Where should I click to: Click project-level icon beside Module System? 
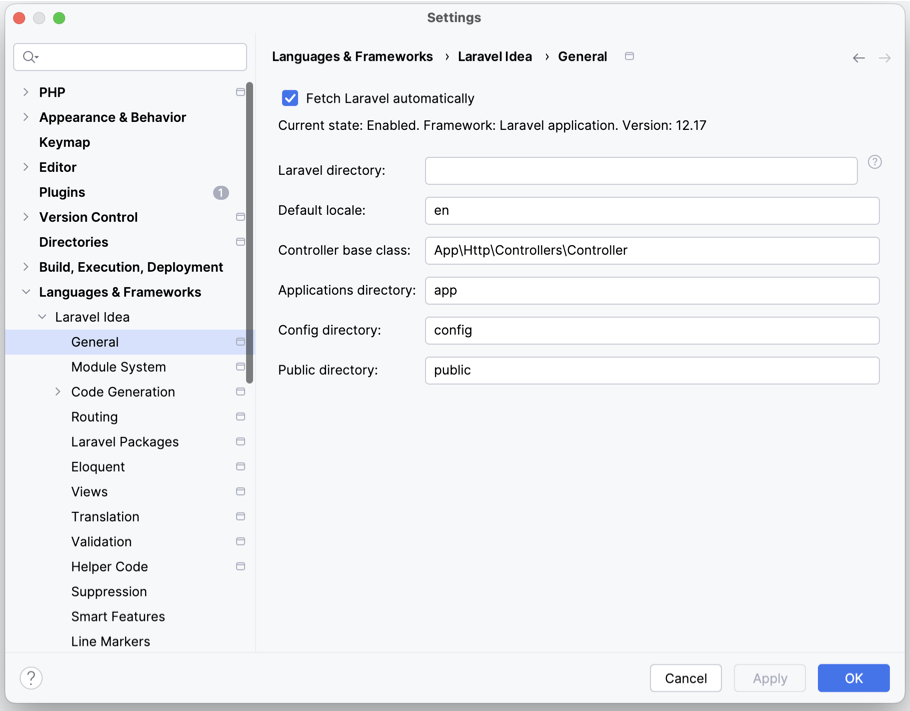(240, 367)
